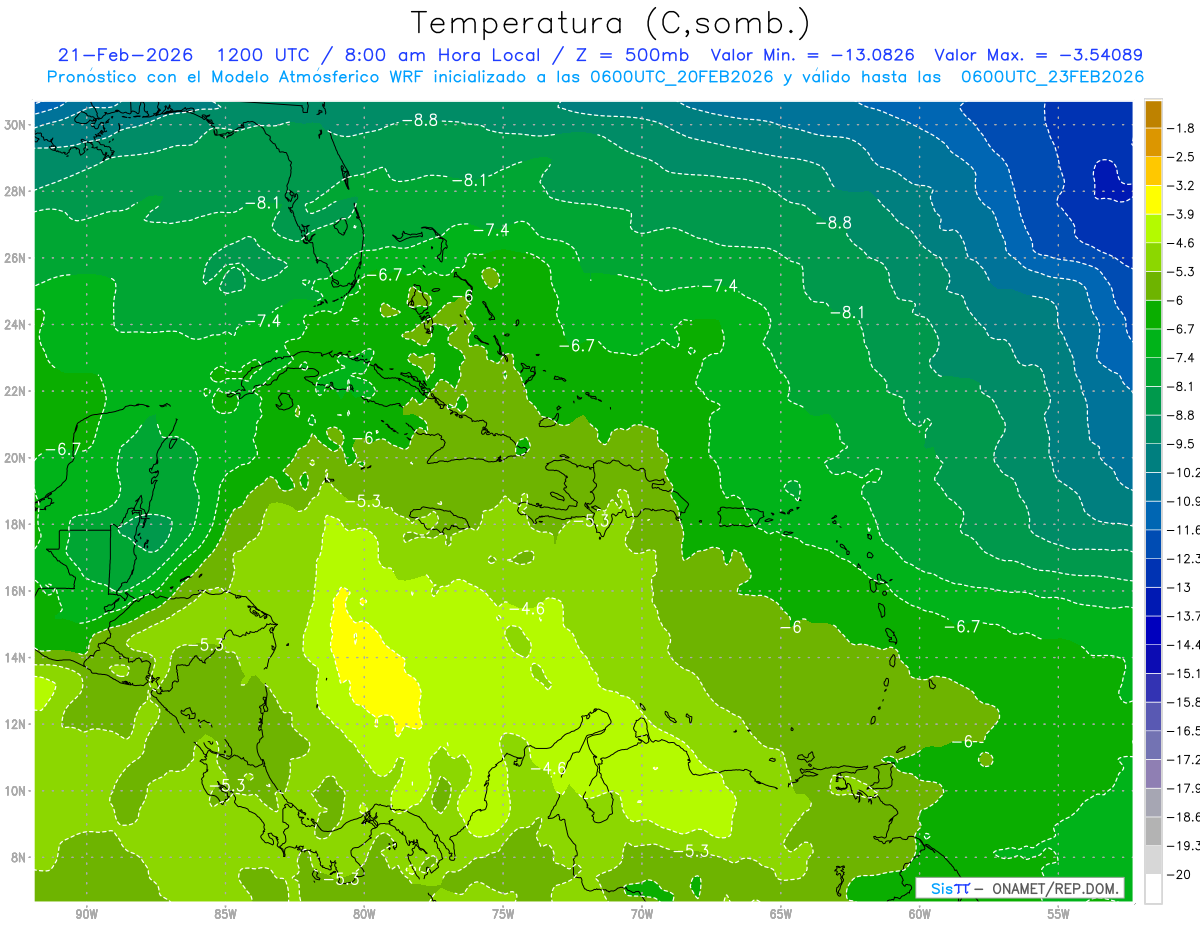Click the "80W" longitude label

[364, 914]
